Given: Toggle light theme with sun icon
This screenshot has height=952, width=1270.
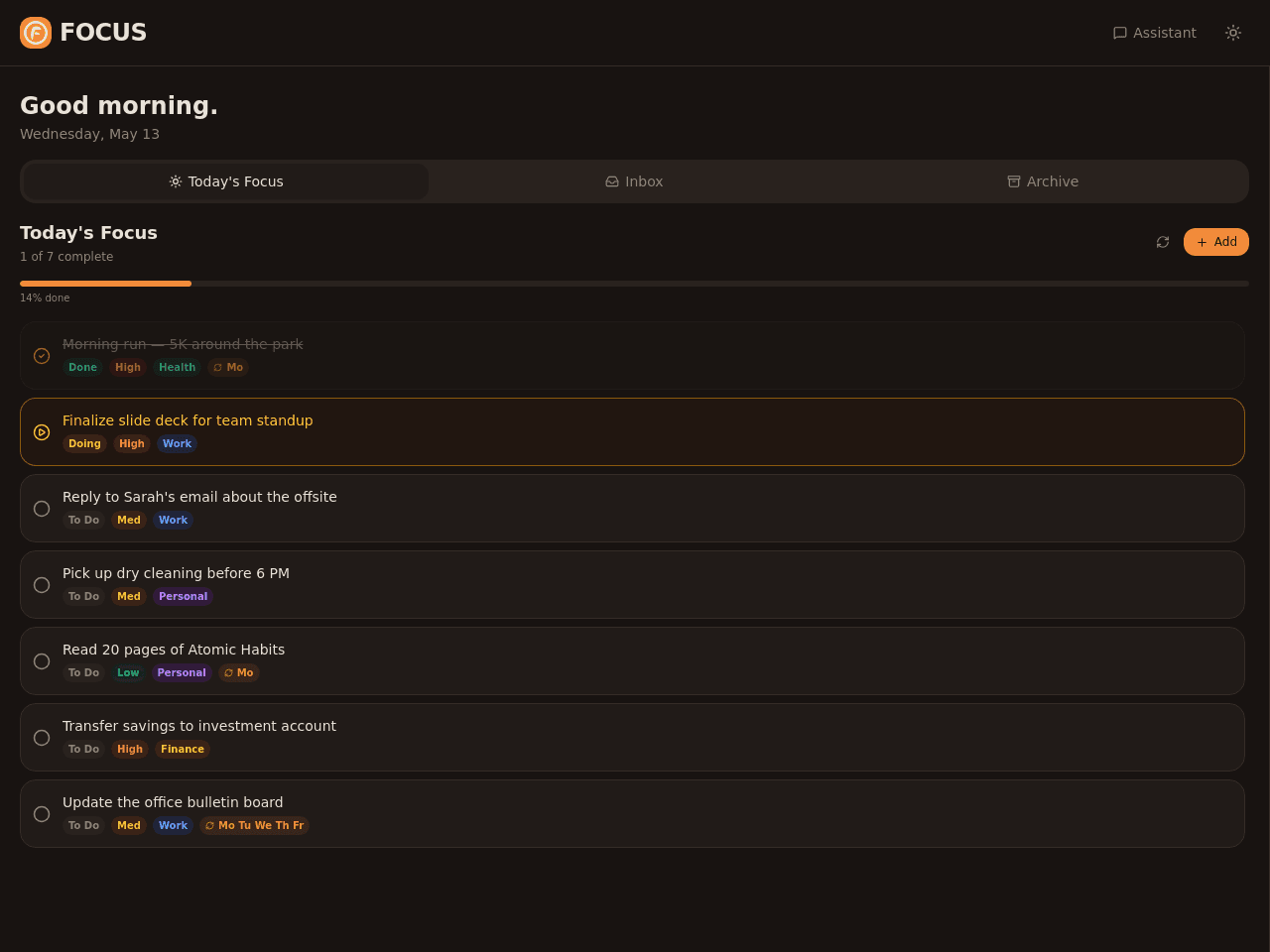Looking at the screenshot, I should click(x=1233, y=33).
